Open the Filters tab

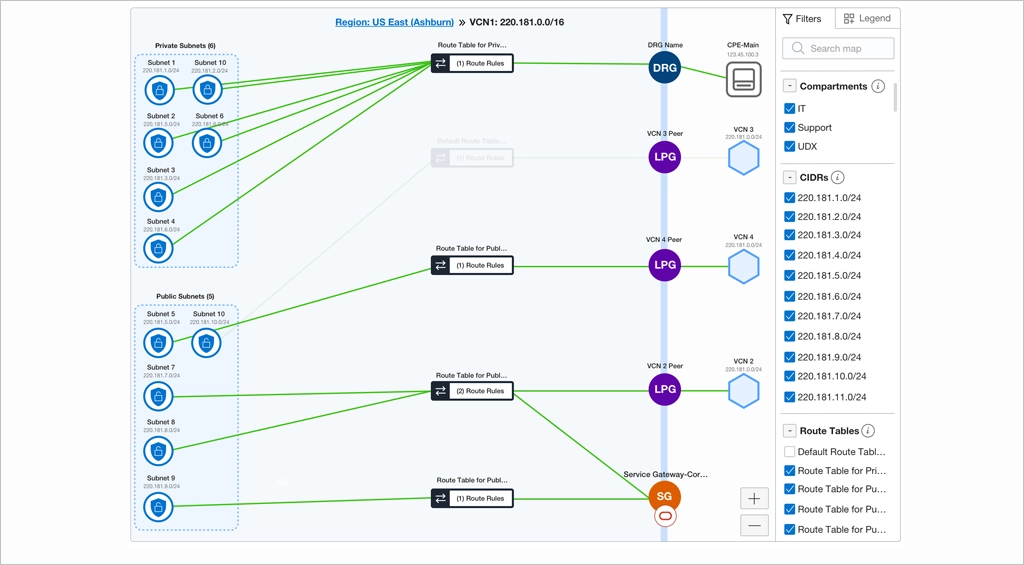[802, 19]
